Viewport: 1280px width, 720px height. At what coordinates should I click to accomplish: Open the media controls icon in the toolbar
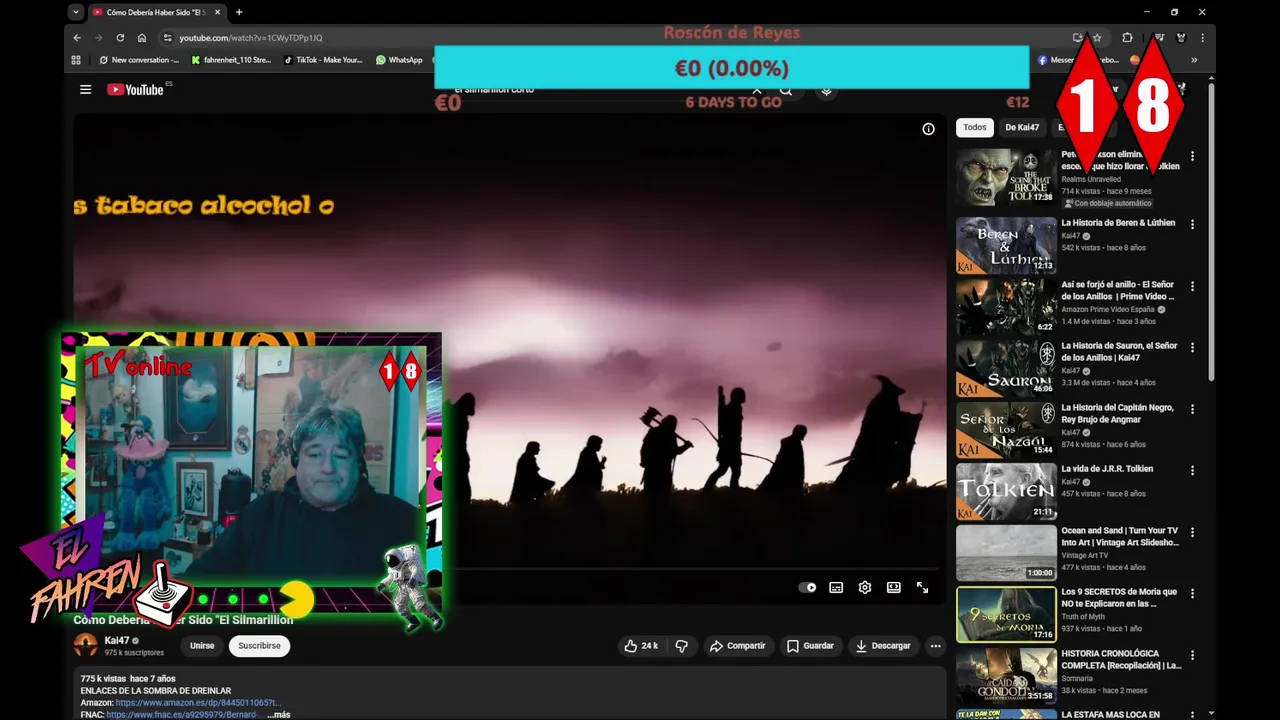(x=1159, y=38)
